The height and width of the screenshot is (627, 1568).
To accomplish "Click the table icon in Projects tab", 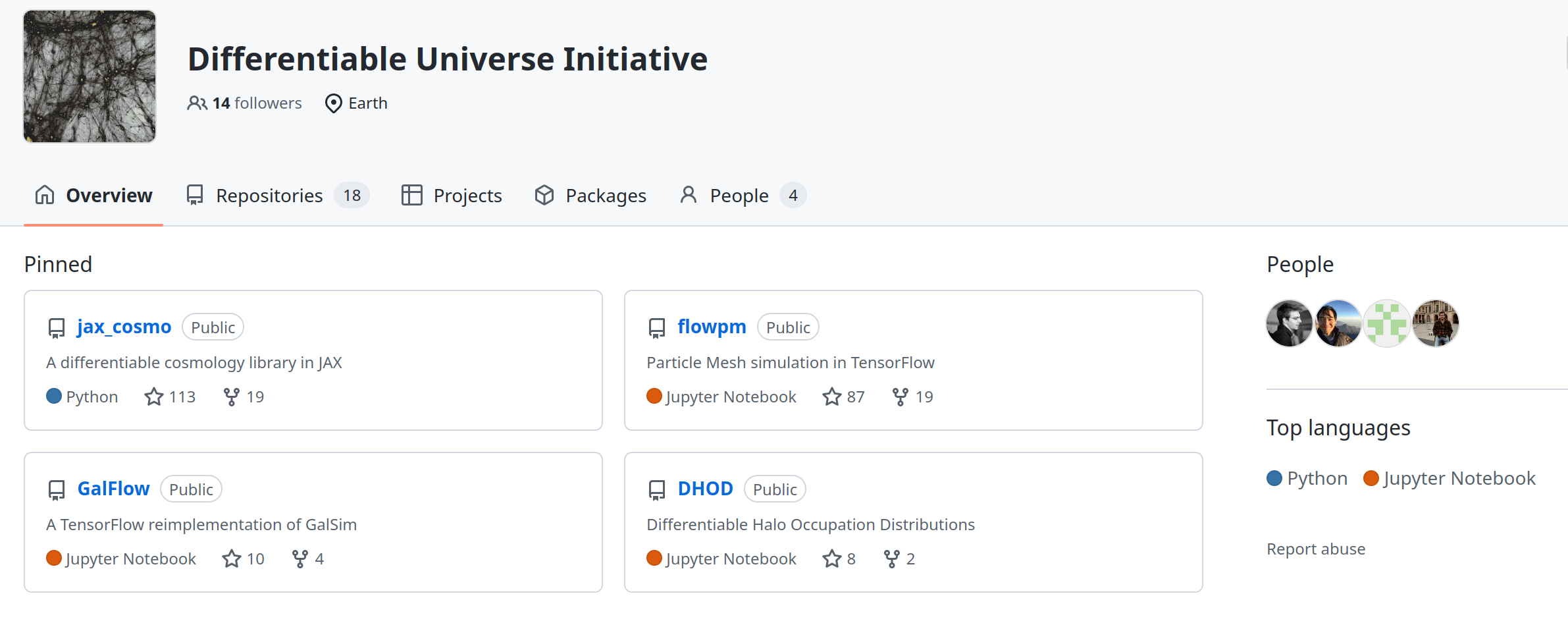I will (412, 195).
